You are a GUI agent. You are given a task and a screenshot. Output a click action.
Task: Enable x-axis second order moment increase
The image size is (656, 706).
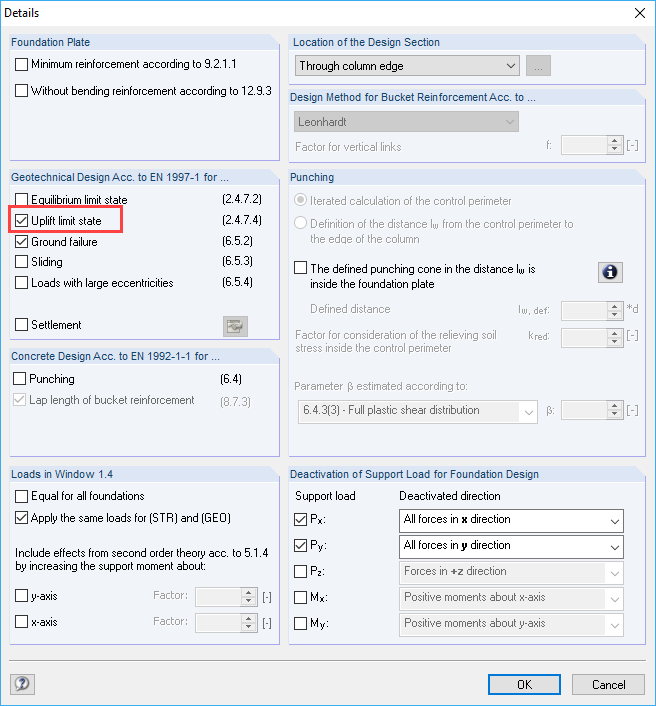[21, 622]
